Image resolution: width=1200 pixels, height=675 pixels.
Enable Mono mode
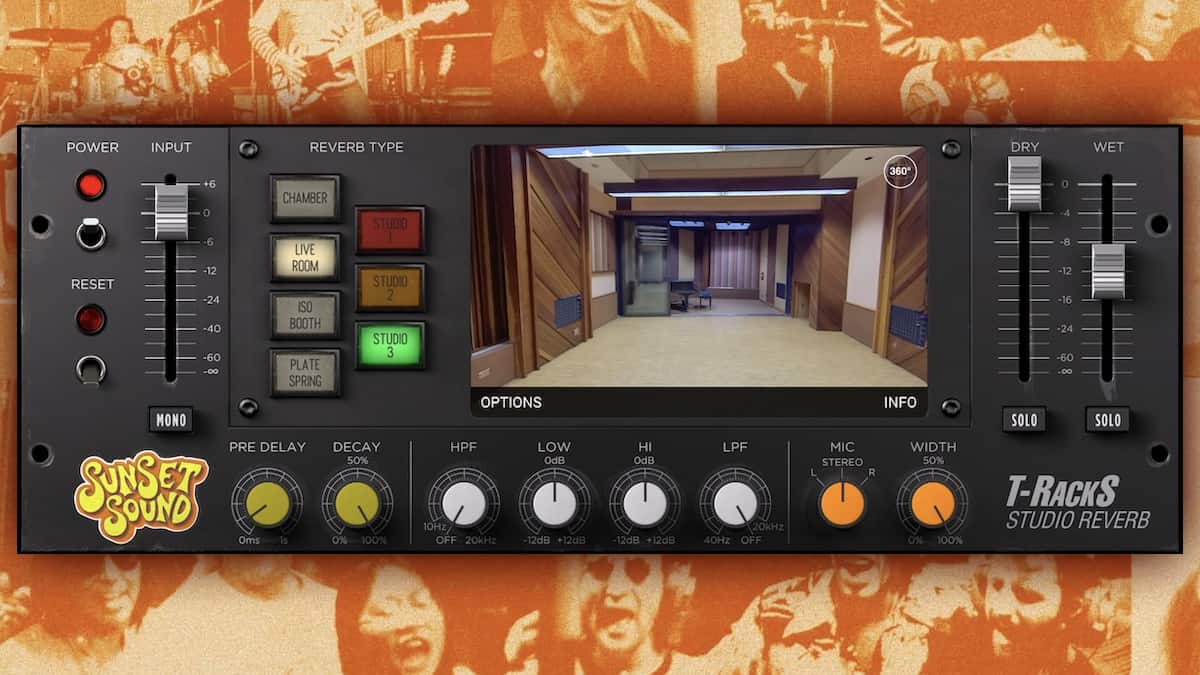click(171, 420)
